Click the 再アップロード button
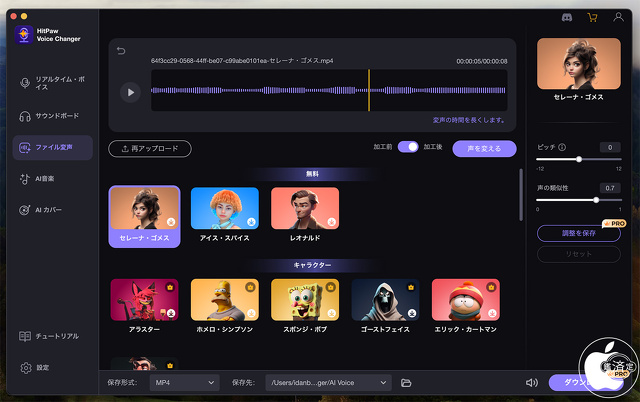 [x=149, y=148]
